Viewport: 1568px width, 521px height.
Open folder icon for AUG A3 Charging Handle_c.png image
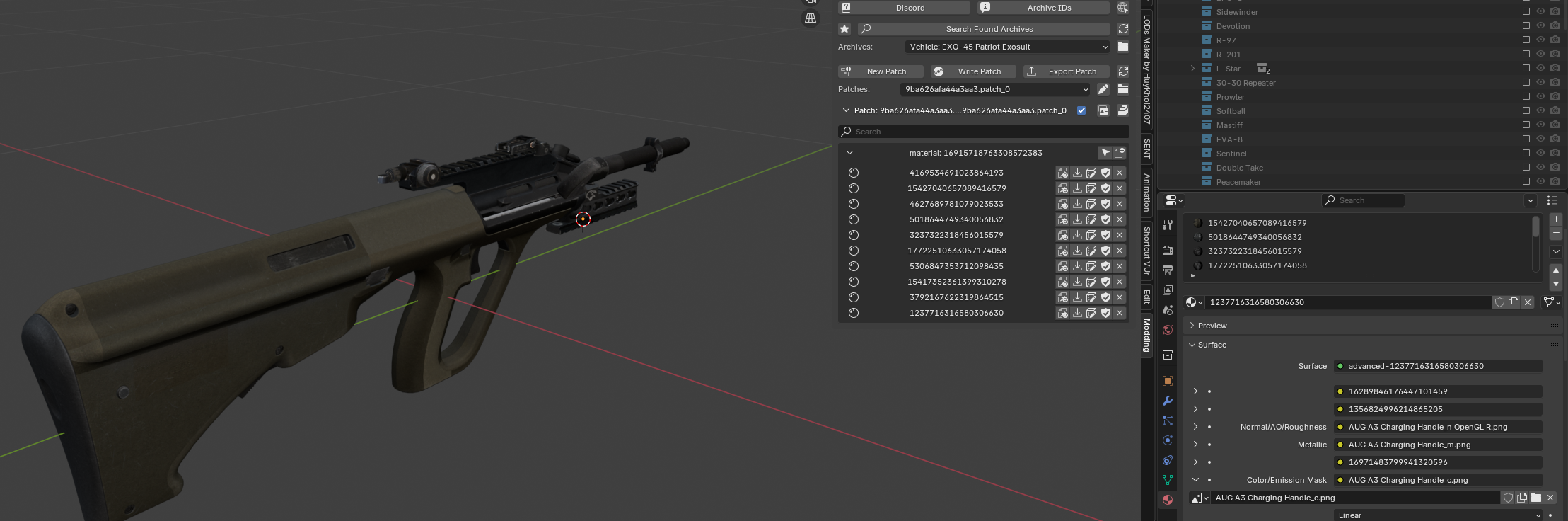1536,498
